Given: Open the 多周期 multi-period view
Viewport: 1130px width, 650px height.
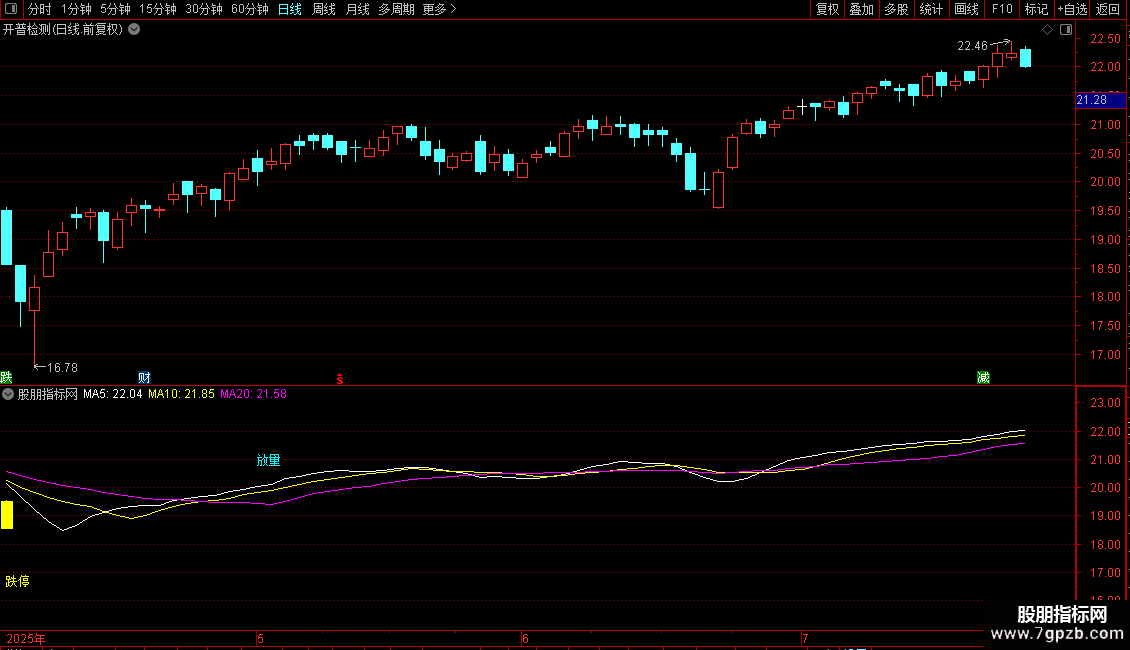Looking at the screenshot, I should 396,9.
